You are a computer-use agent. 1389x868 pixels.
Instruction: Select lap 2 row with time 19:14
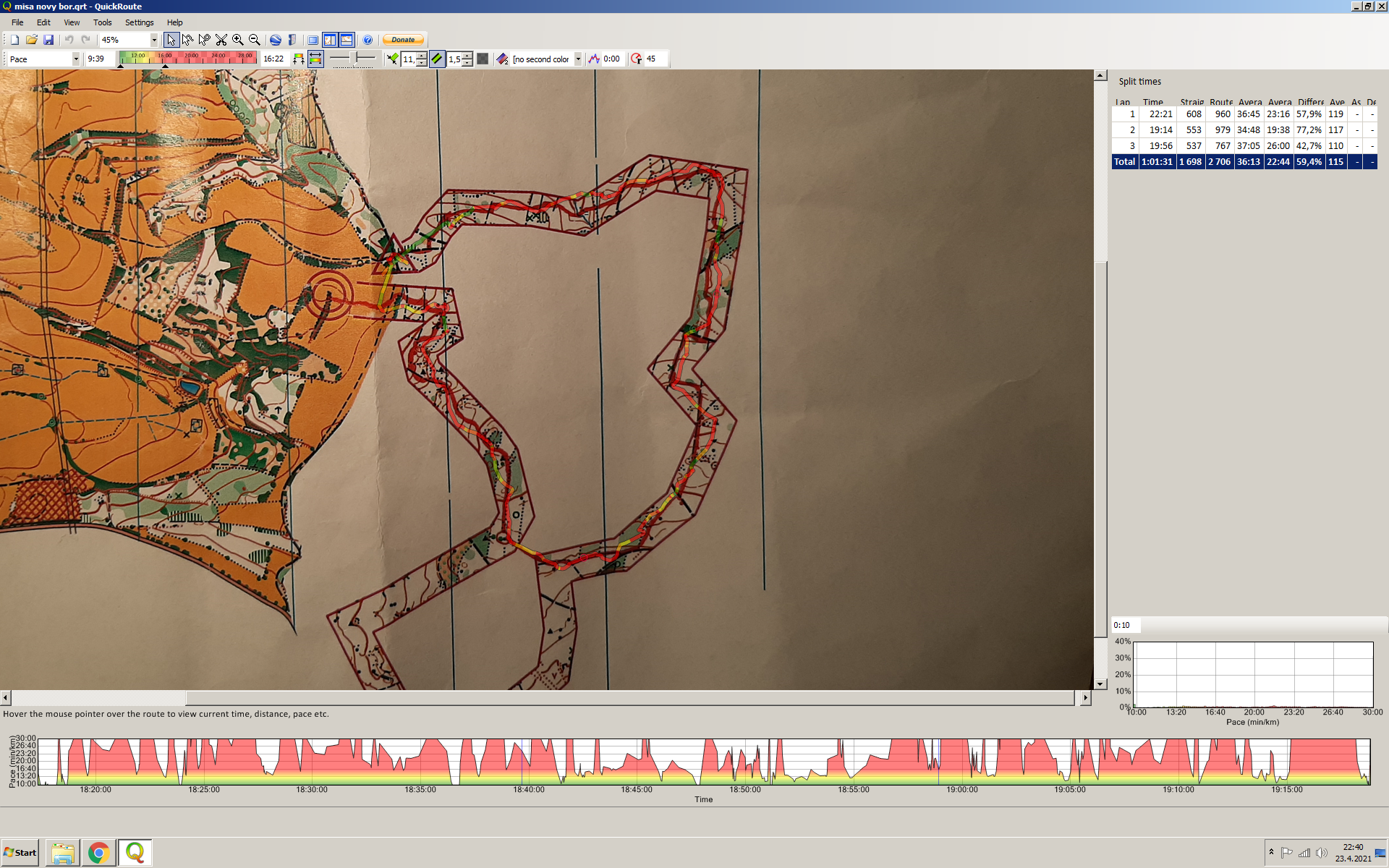1244,130
